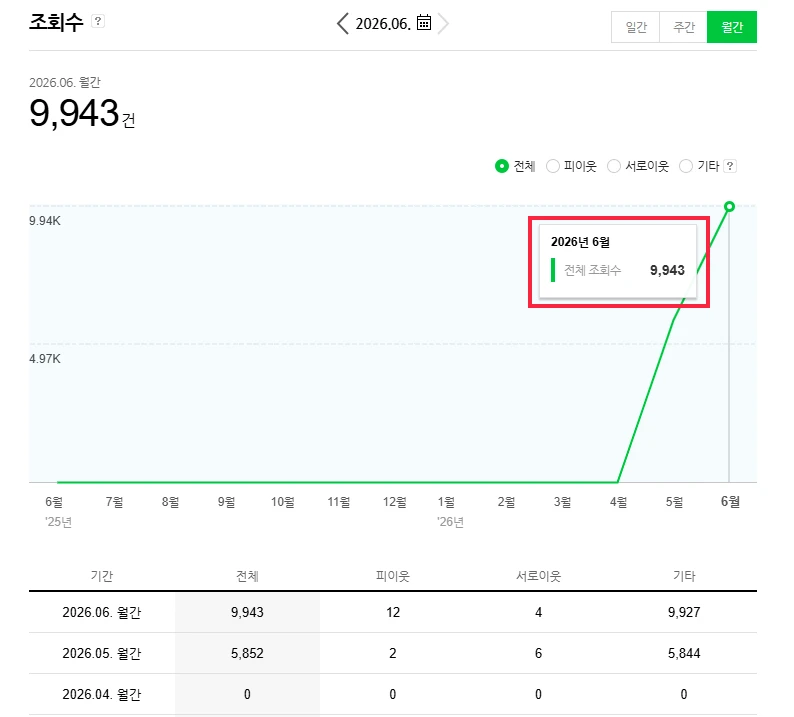Screen dimensions: 794x717
Task: Click the 1월 '26년 axis label
Action: click(450, 511)
